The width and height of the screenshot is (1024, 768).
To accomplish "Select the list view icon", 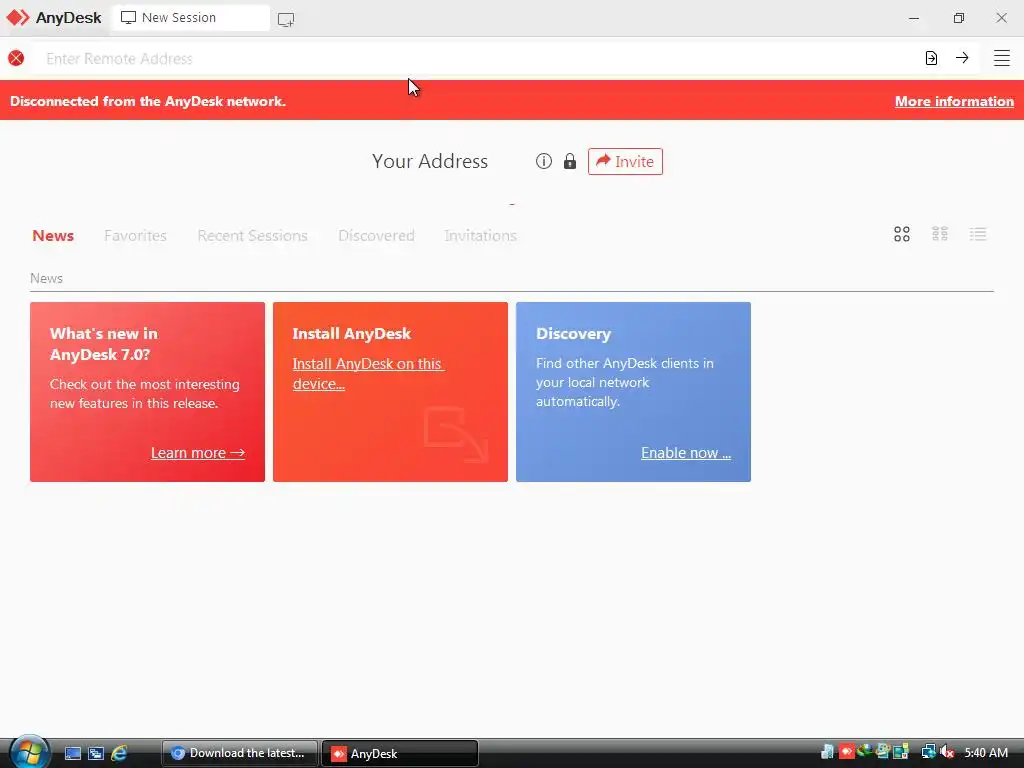I will (x=978, y=234).
